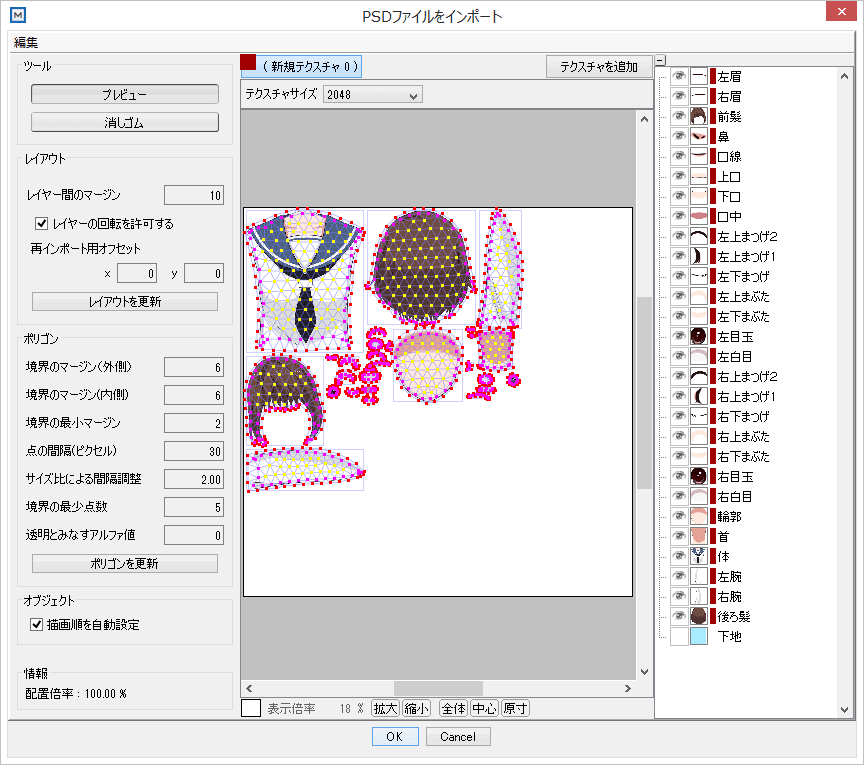Collapse the layer tree with minus button
The image size is (864, 765).
[661, 60]
